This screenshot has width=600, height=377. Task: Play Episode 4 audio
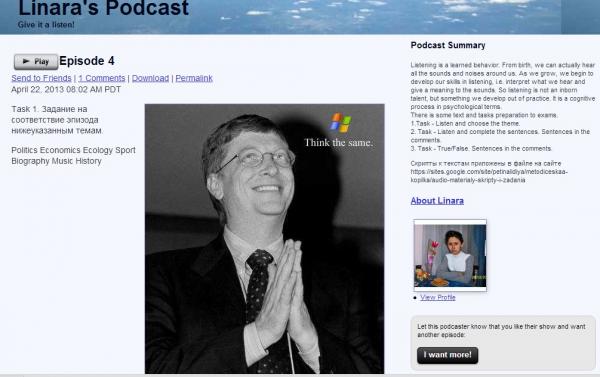point(36,62)
